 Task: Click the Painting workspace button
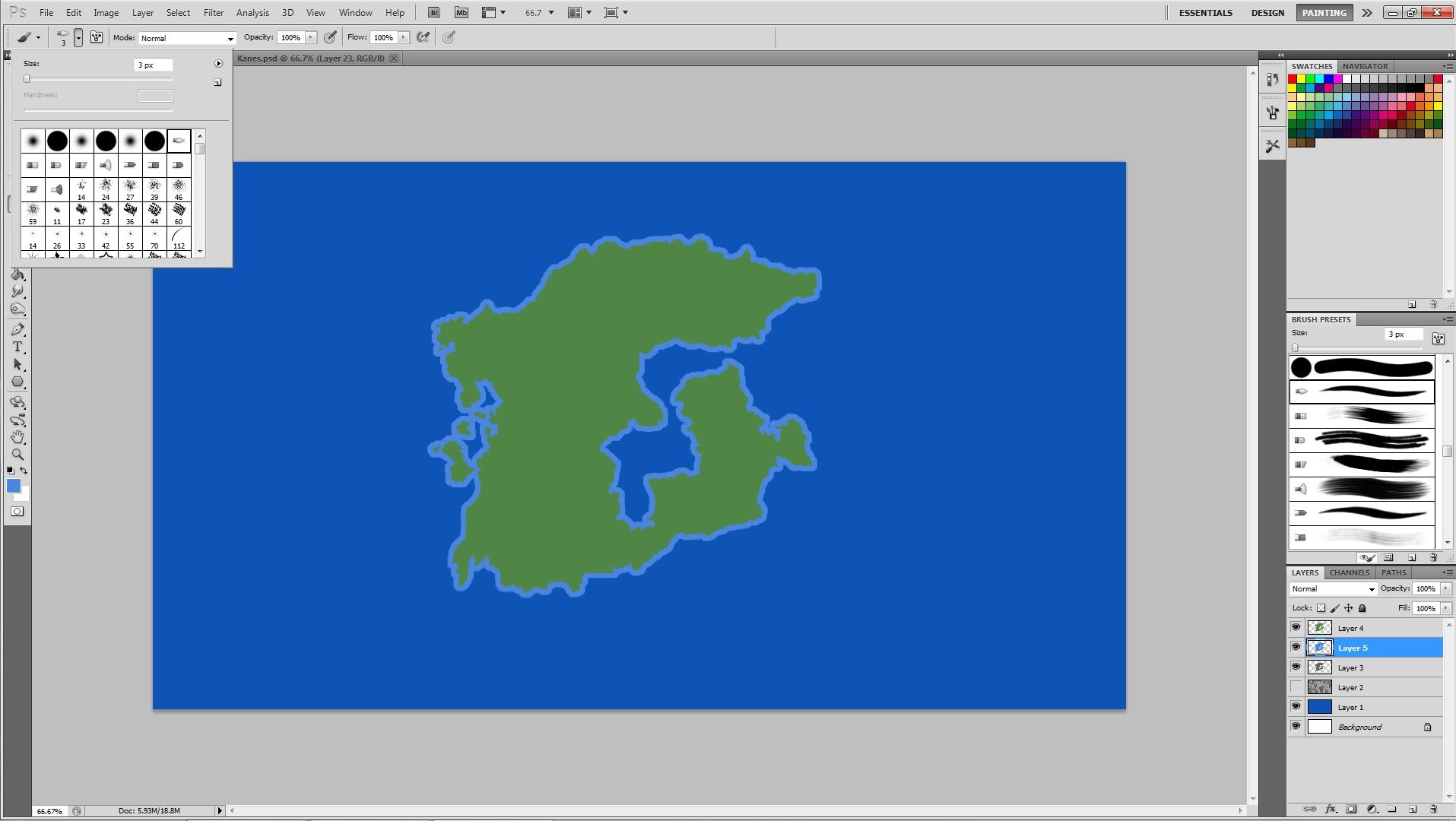tap(1324, 13)
